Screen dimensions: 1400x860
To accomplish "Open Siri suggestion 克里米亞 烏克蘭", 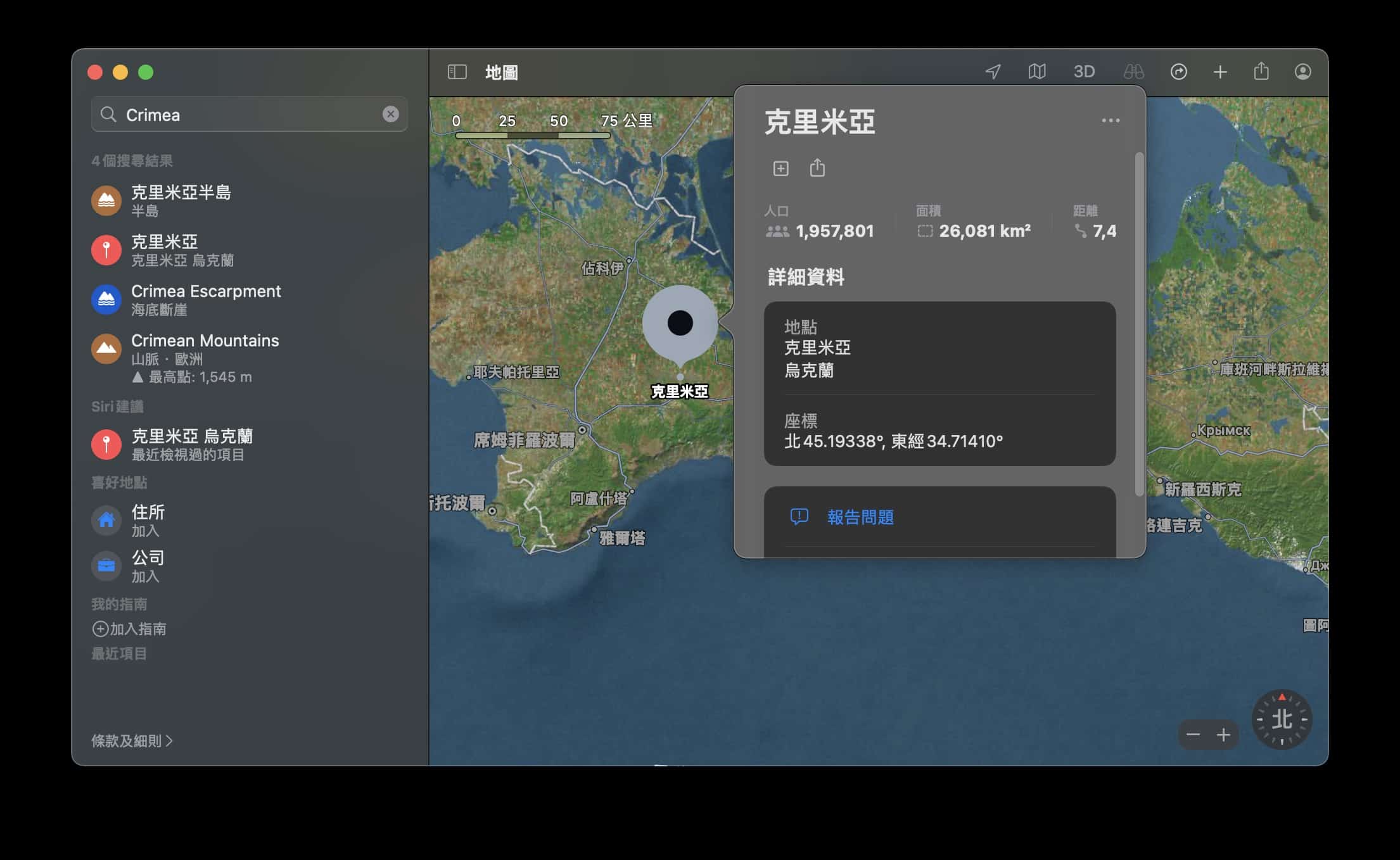I will (250, 445).
